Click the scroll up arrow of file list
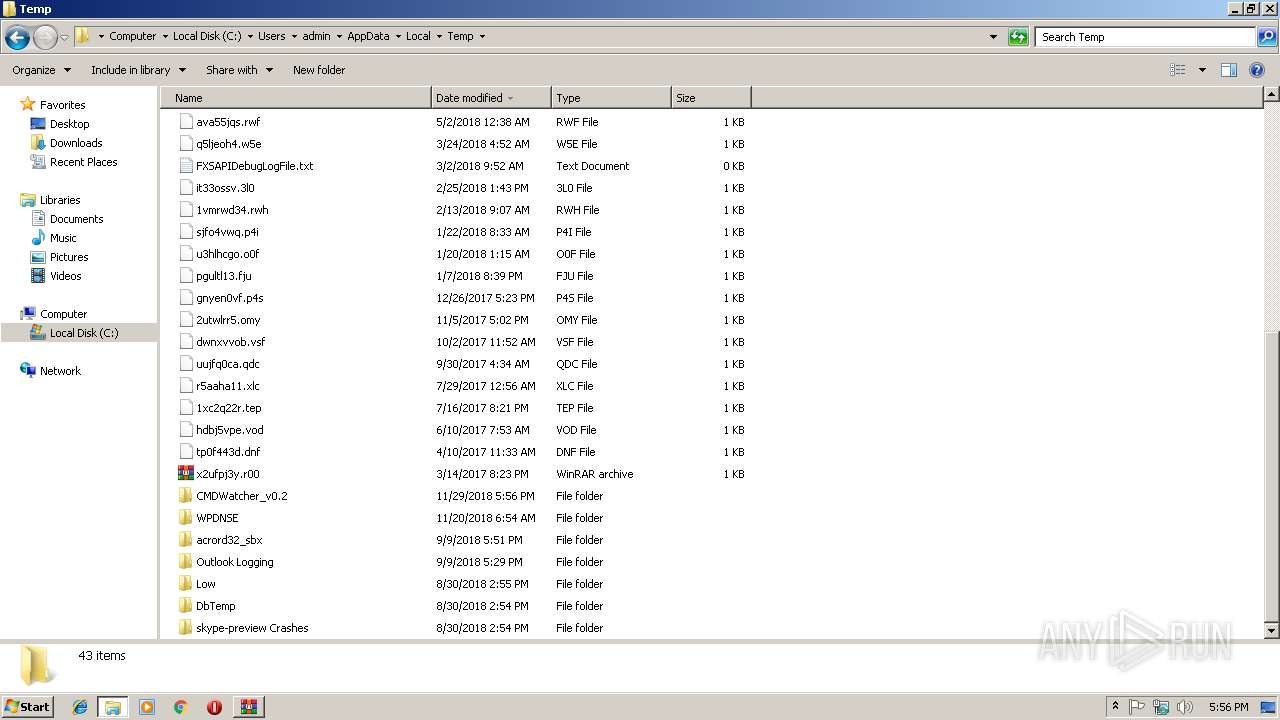Screen dimensions: 1280x720 (1271, 95)
